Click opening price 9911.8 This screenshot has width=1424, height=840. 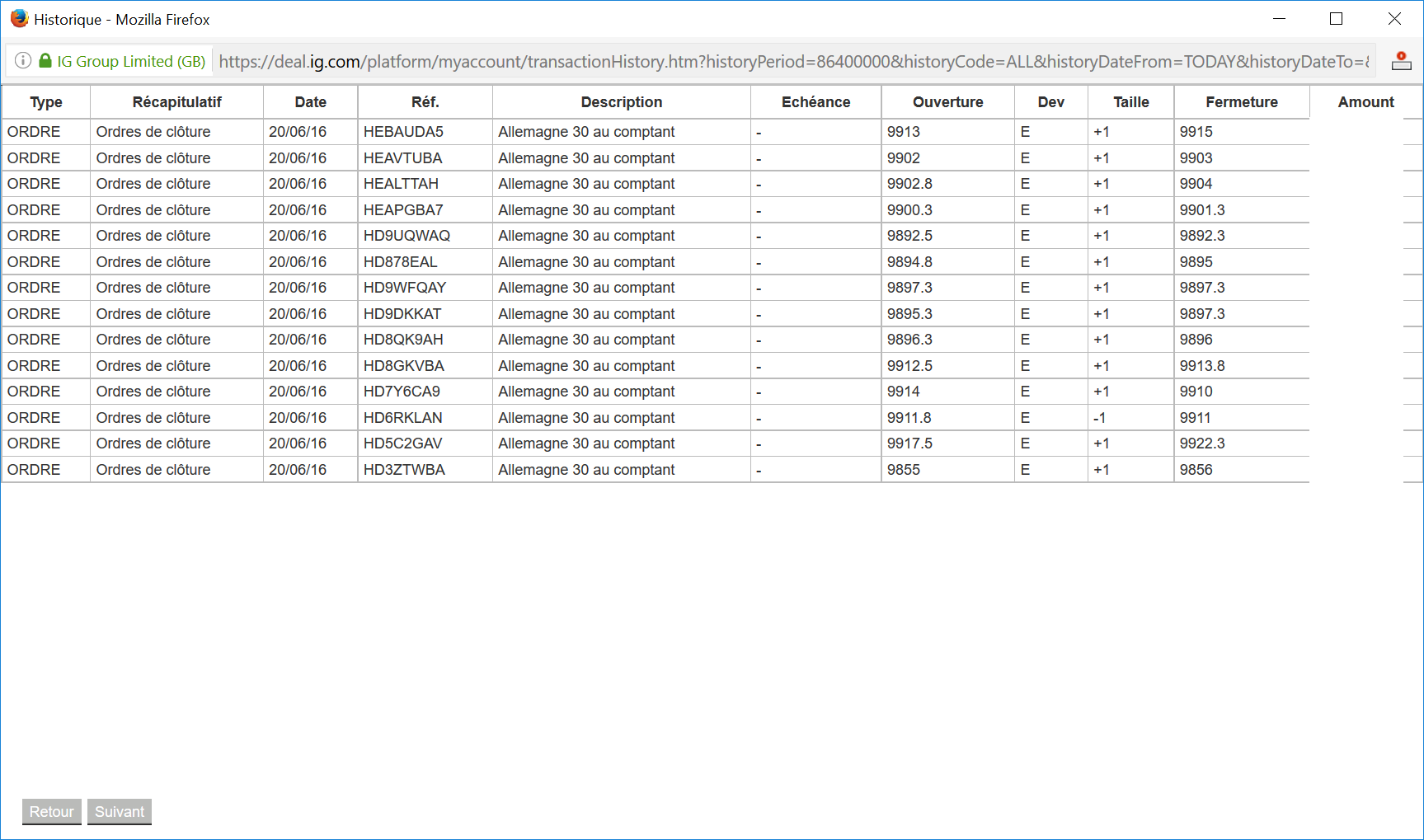(x=910, y=418)
